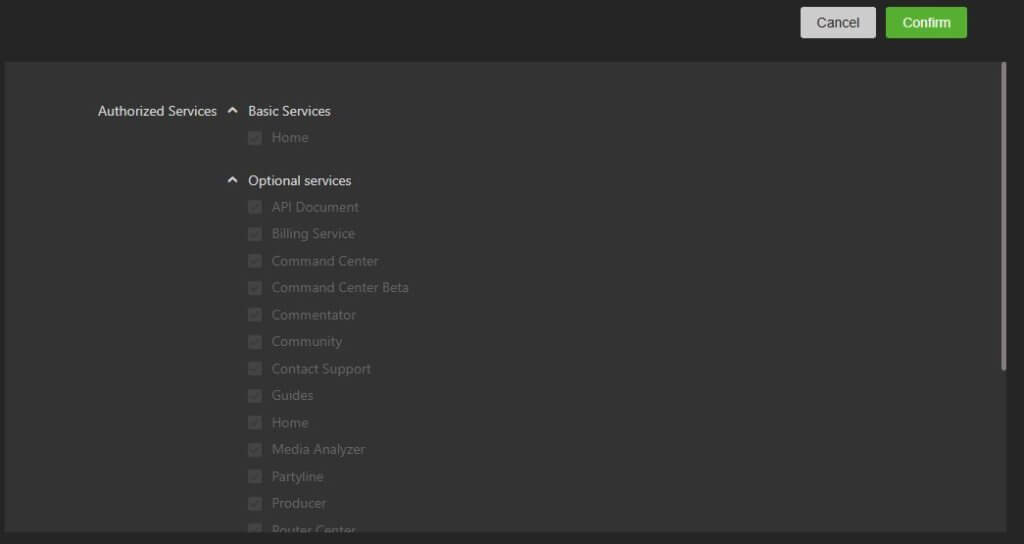Screen dimensions: 1024x544
Task: Toggle the Home checkbox under Optional services
Action: (x=255, y=423)
